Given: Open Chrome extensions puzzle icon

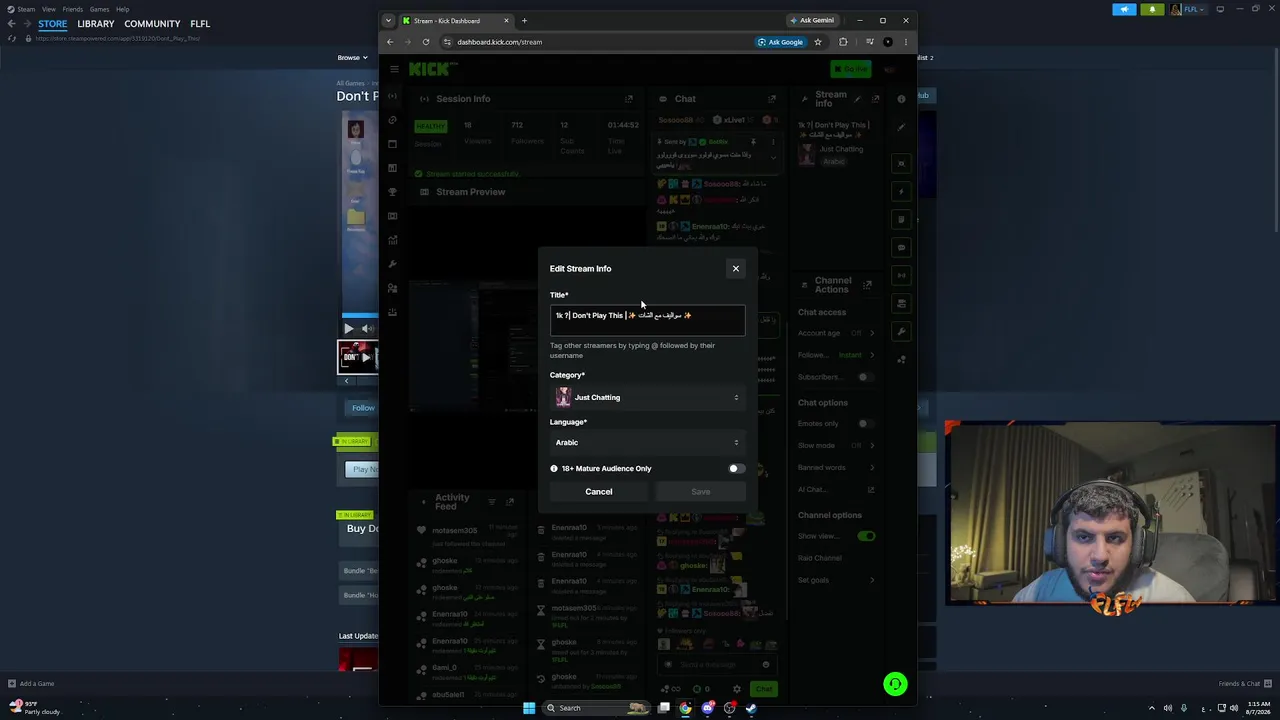Looking at the screenshot, I should (x=843, y=42).
